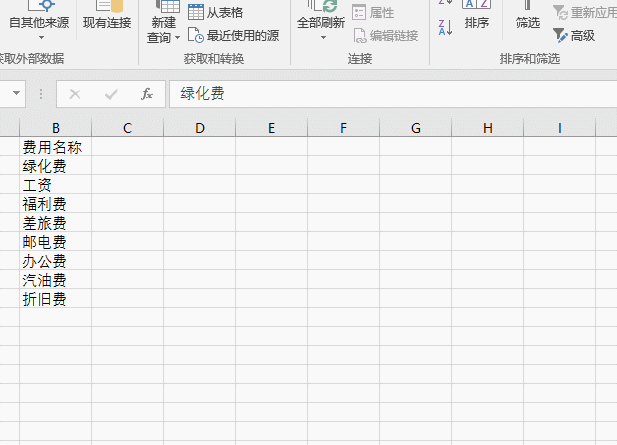Select column D header
The image size is (617, 445).
pos(200,128)
